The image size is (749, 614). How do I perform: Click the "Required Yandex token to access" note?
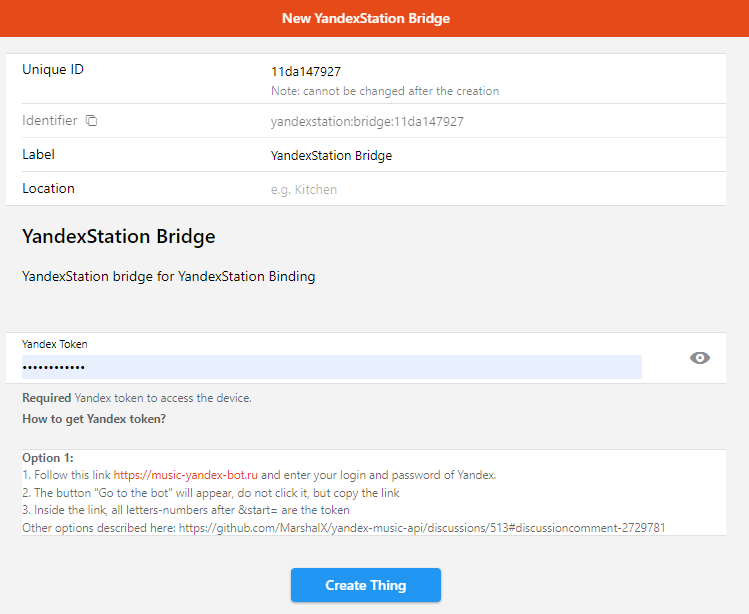point(137,398)
